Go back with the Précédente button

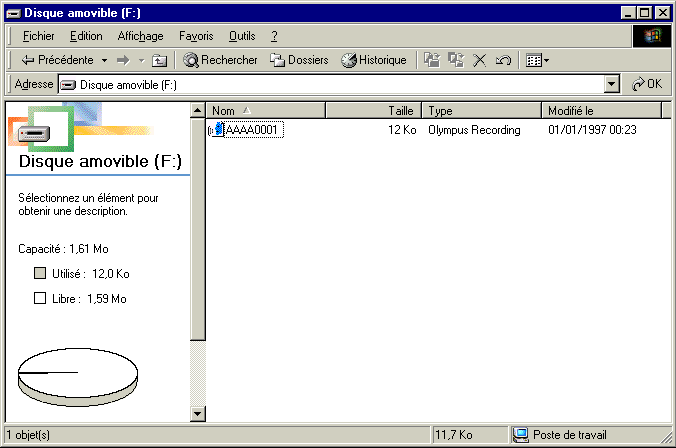coord(57,60)
